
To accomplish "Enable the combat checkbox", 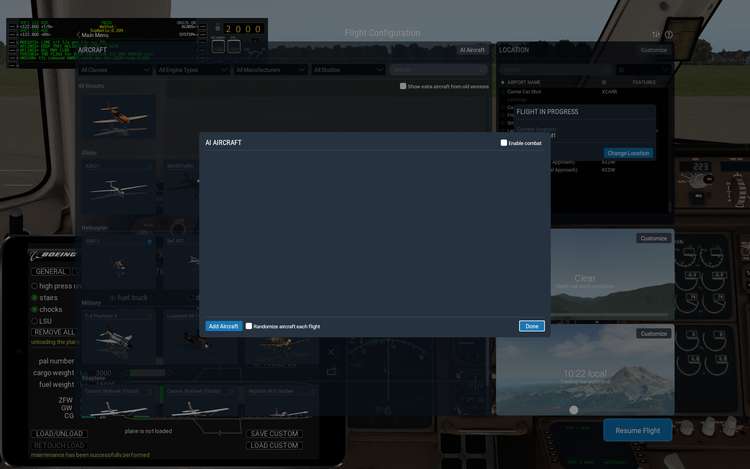I will point(504,143).
